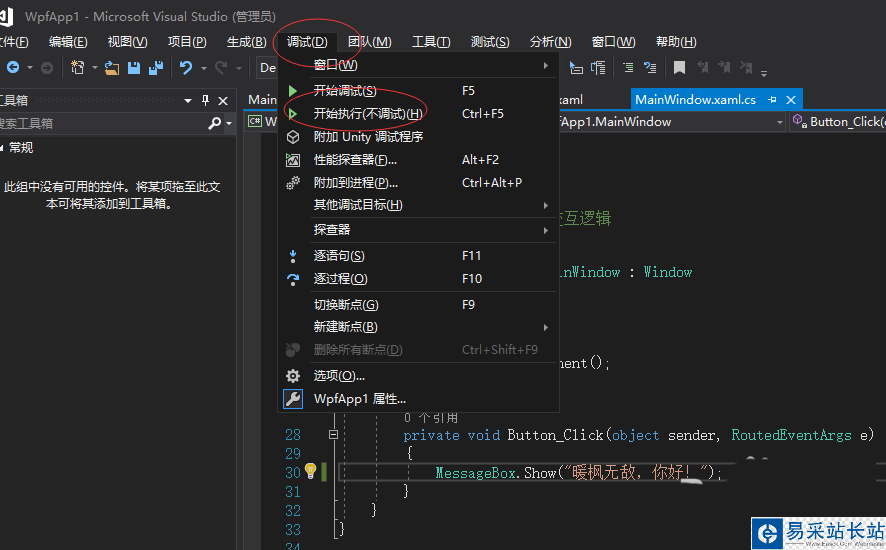Open the toolbox window options dropdown arrow
Viewport: 886px width, 550px height.
[188, 101]
